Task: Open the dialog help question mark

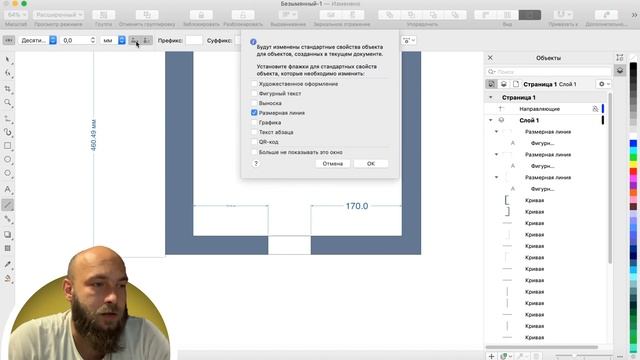Action: pos(256,163)
